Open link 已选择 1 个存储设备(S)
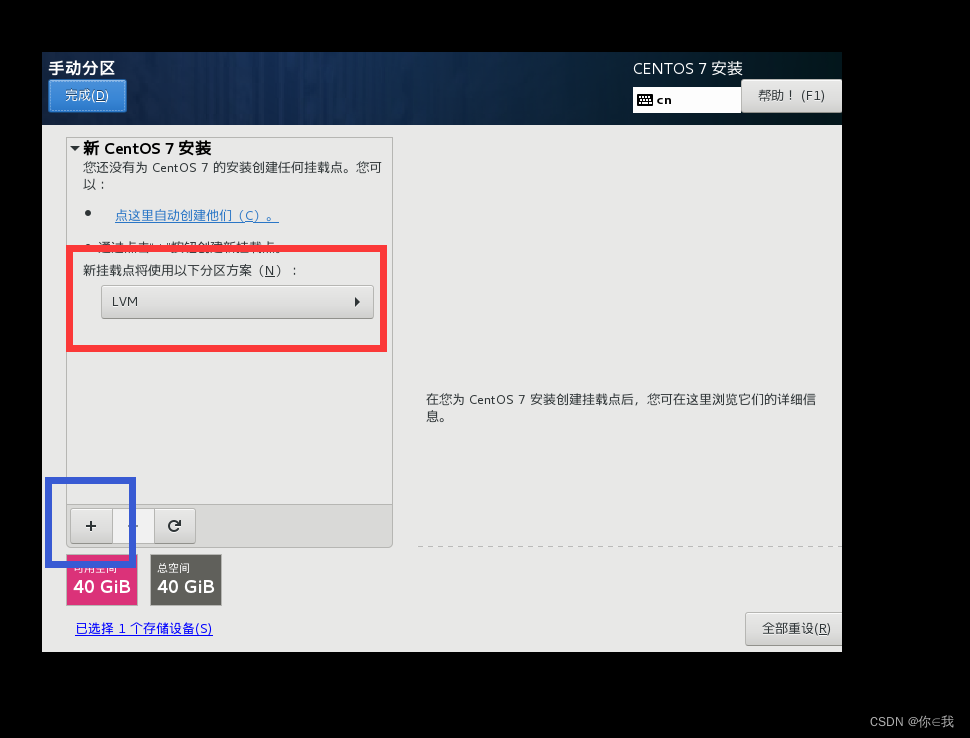This screenshot has height=738, width=970. tap(144, 629)
